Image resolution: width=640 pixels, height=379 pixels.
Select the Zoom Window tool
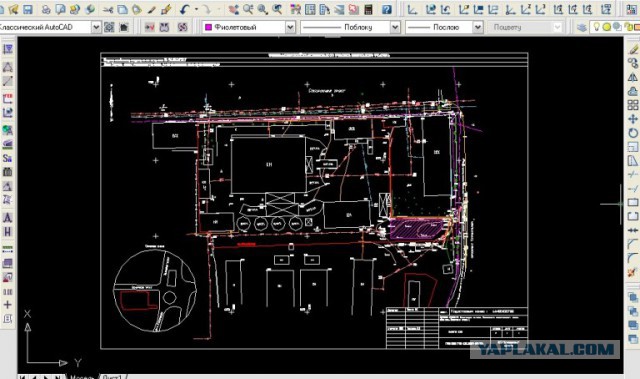[262, 9]
